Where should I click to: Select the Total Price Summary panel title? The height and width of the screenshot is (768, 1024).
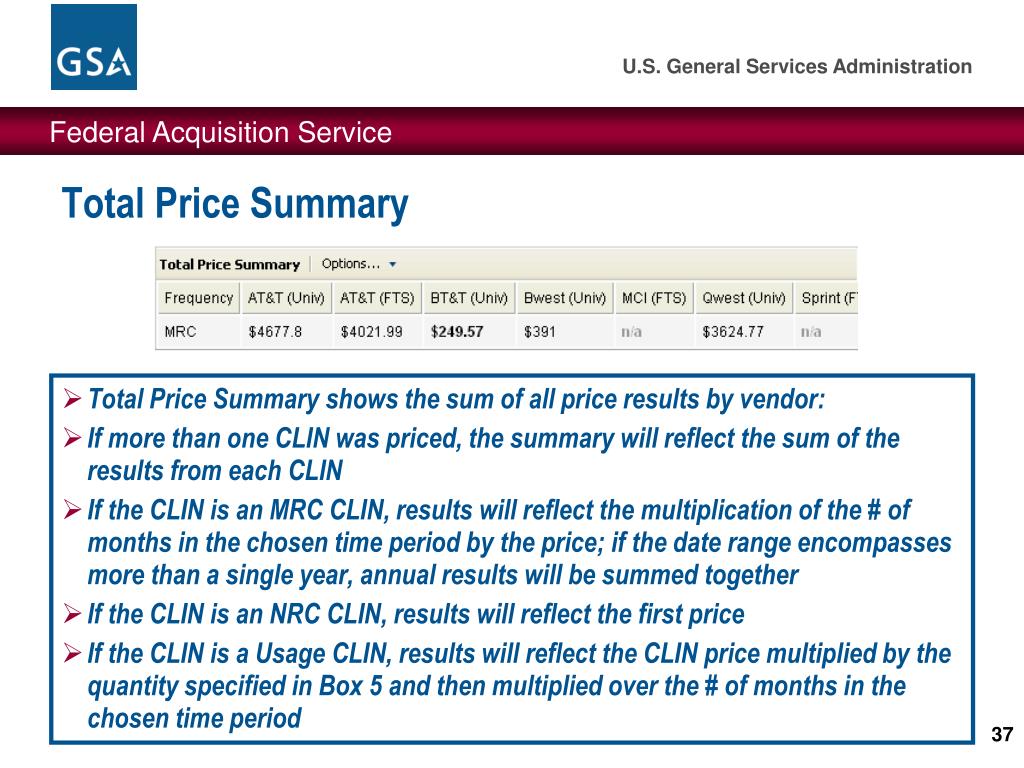[x=229, y=264]
